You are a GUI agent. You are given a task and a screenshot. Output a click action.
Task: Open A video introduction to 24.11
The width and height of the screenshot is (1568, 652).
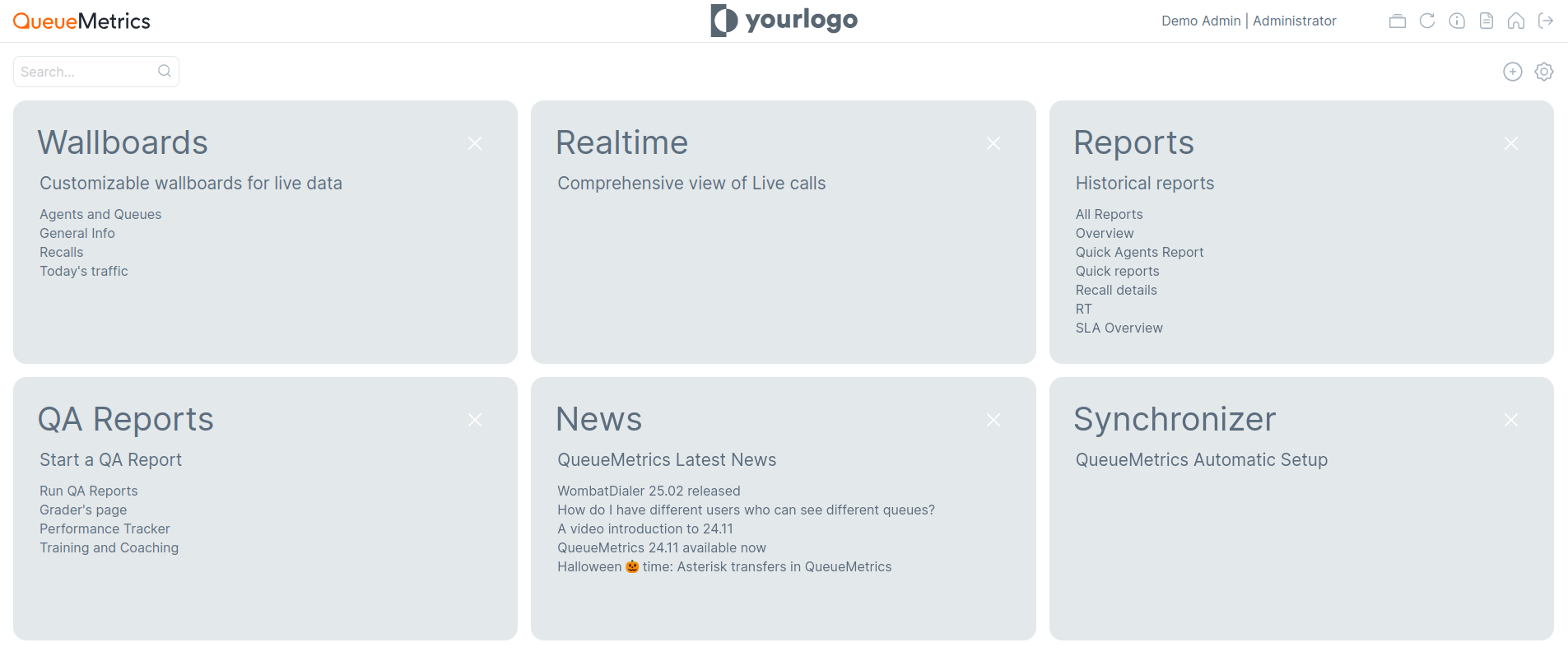644,529
